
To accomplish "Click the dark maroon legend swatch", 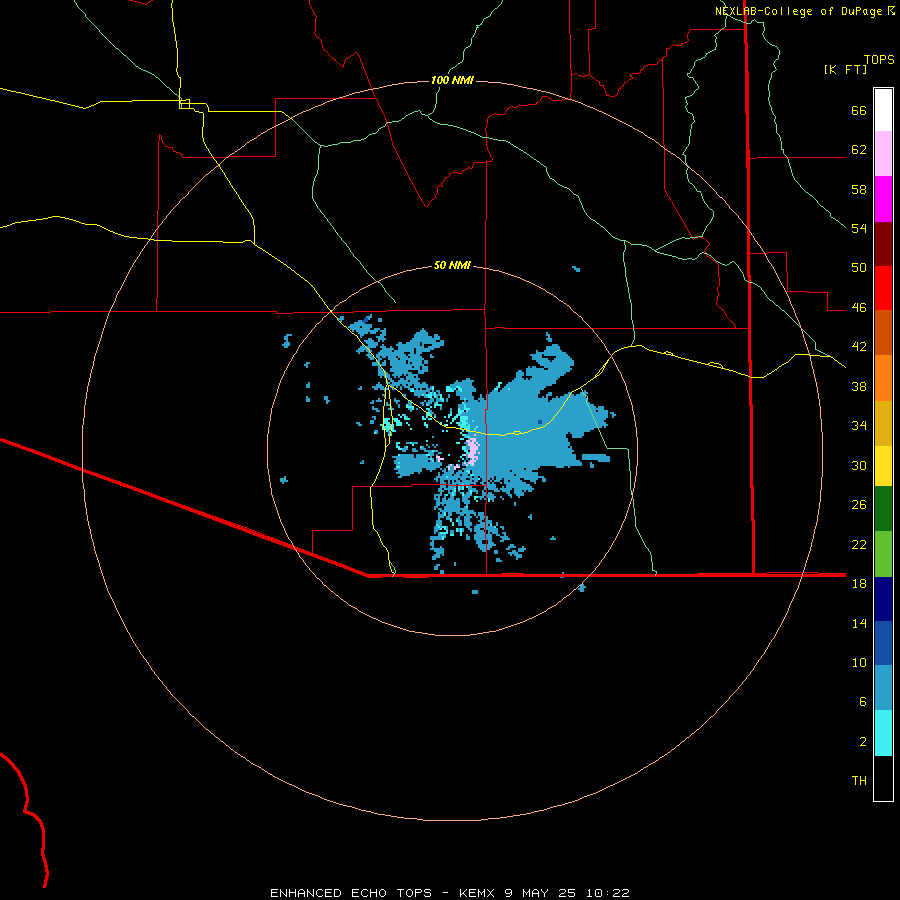I will coord(883,243).
